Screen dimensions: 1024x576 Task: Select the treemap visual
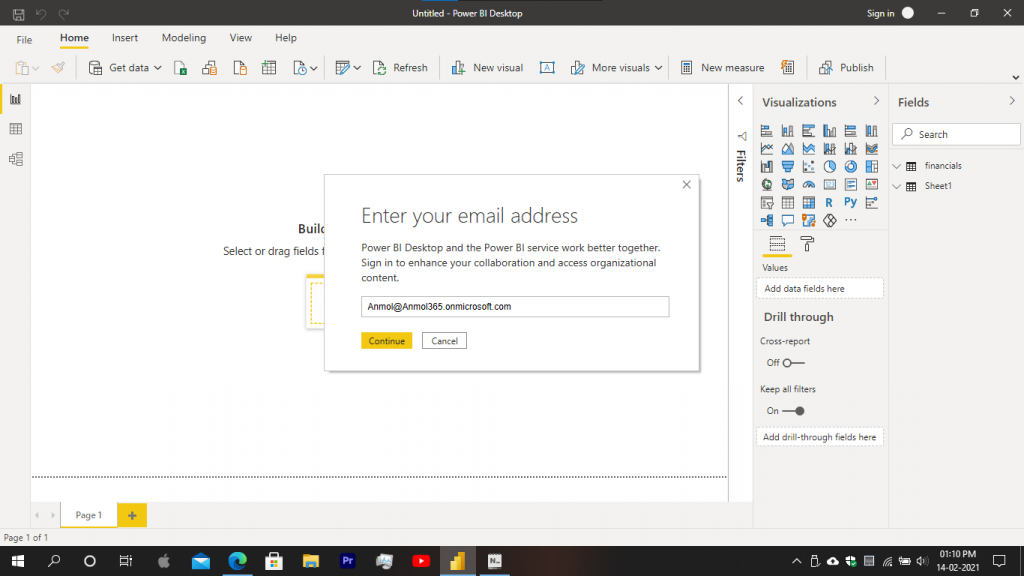[871, 167]
